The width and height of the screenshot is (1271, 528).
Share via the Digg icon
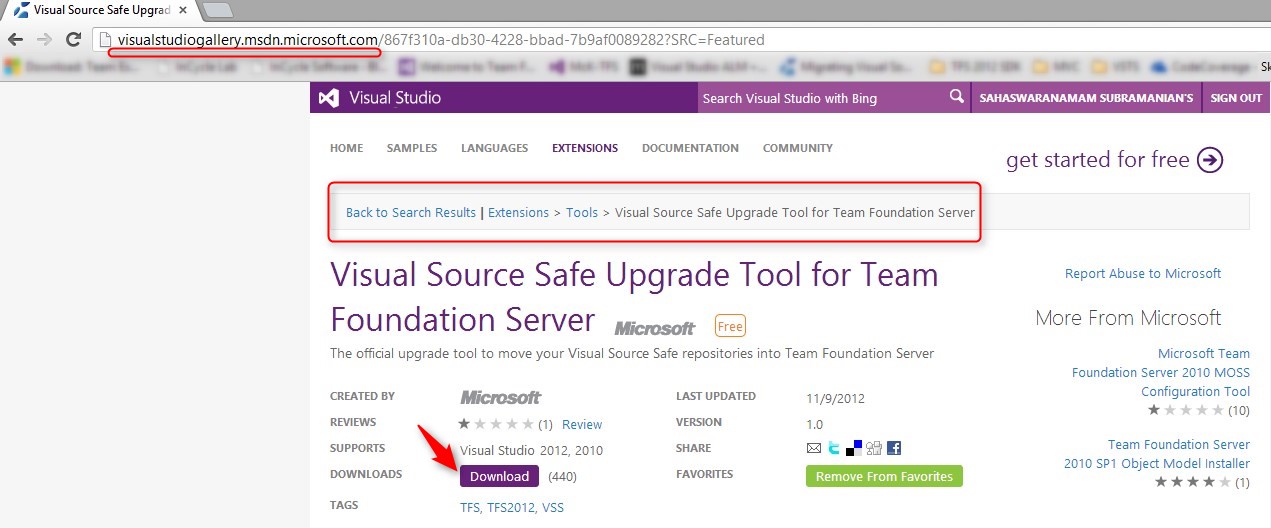coord(874,448)
